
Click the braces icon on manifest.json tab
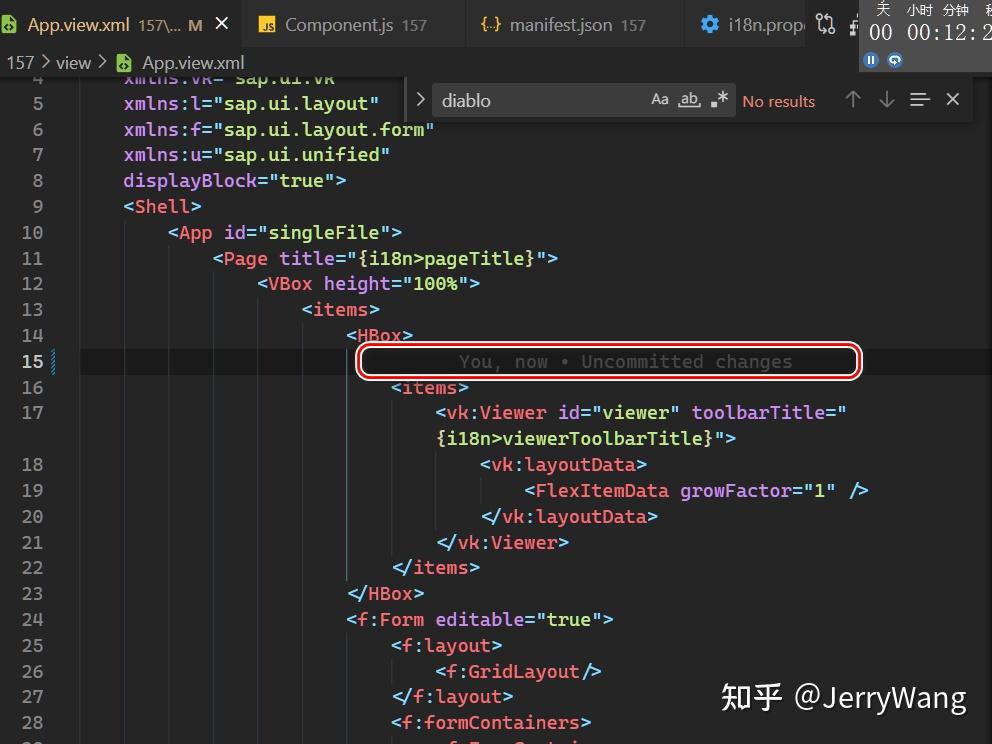491,25
